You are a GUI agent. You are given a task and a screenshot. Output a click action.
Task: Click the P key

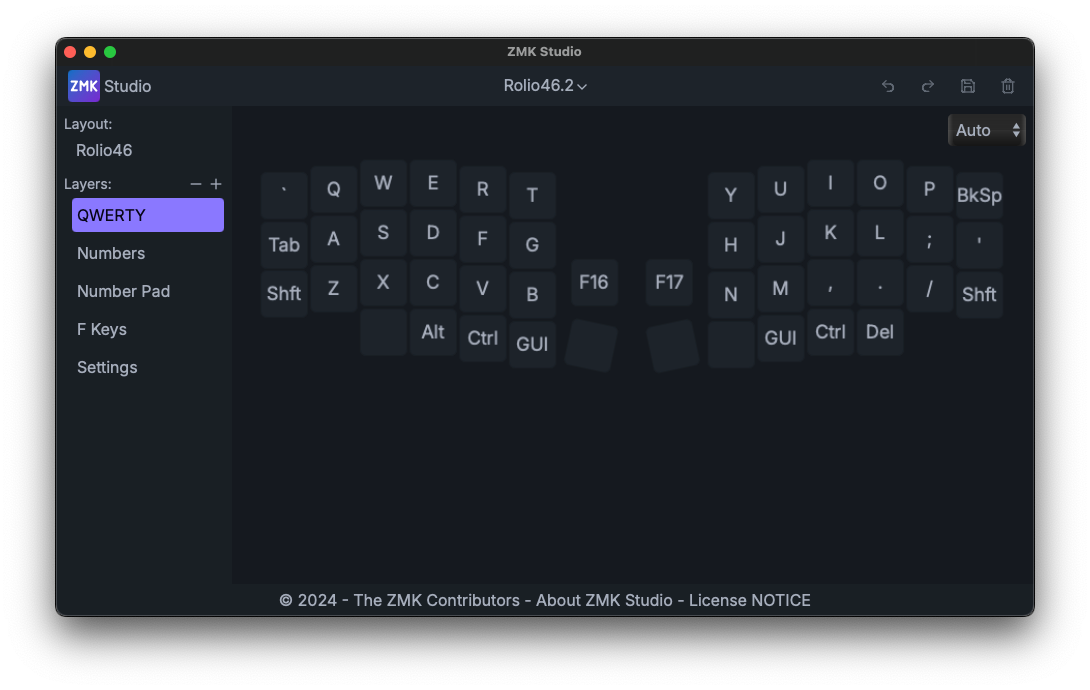929,189
